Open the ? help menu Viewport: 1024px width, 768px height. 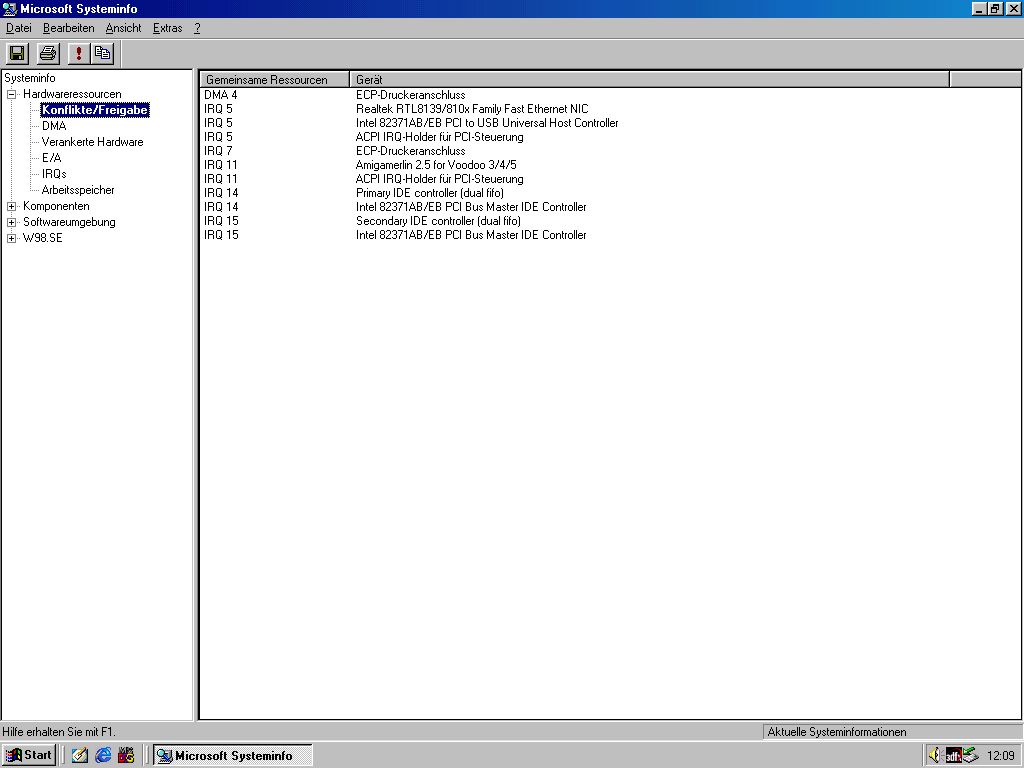[197, 28]
